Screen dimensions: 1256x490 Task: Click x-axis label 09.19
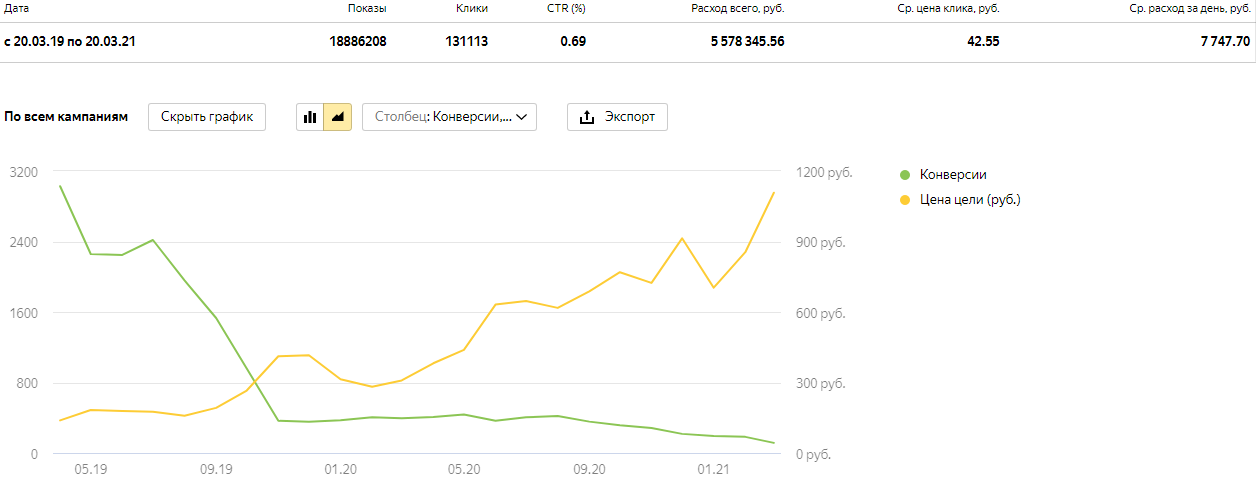(216, 469)
